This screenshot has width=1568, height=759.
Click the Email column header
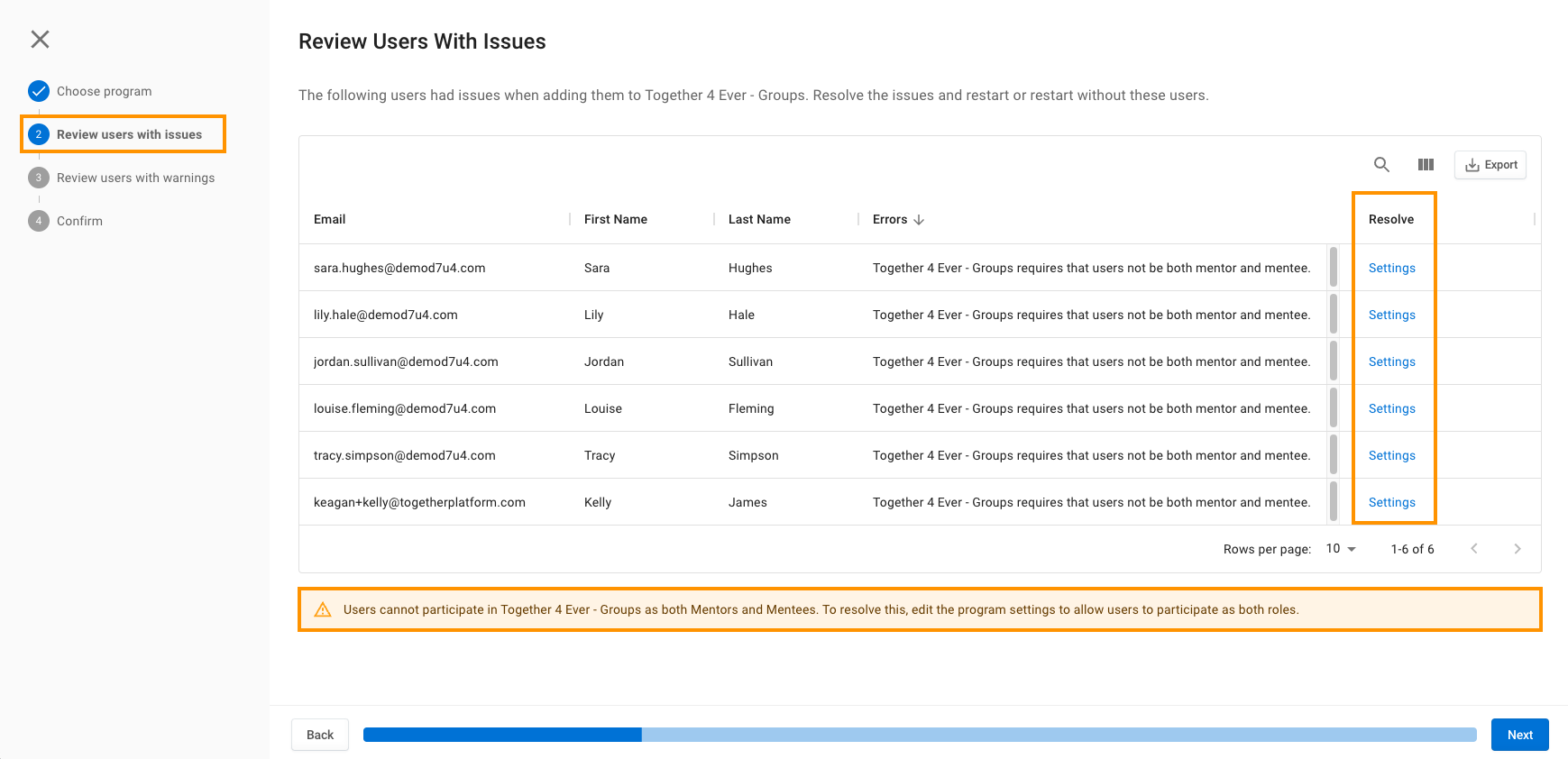coord(330,220)
